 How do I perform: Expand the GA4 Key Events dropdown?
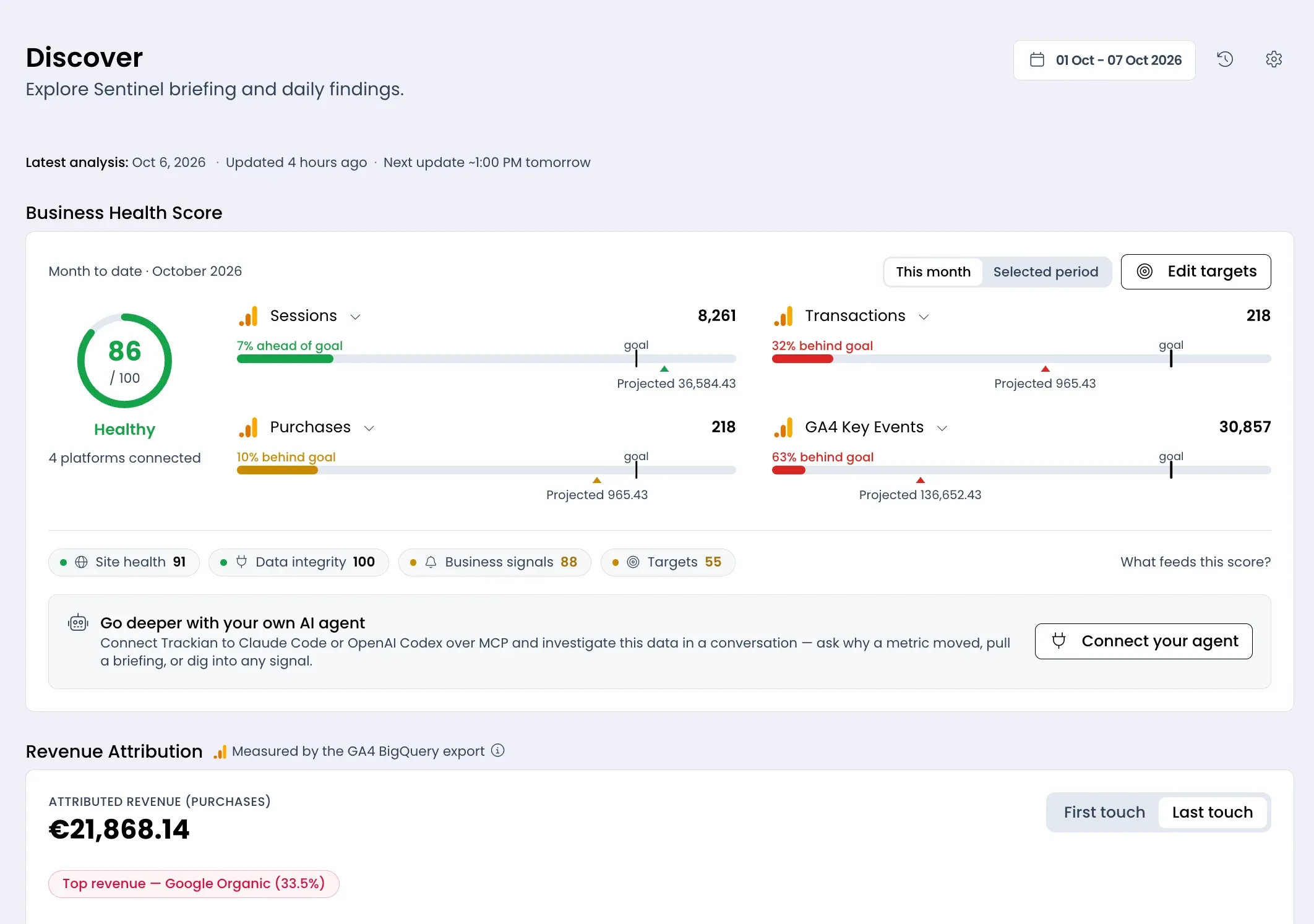942,428
